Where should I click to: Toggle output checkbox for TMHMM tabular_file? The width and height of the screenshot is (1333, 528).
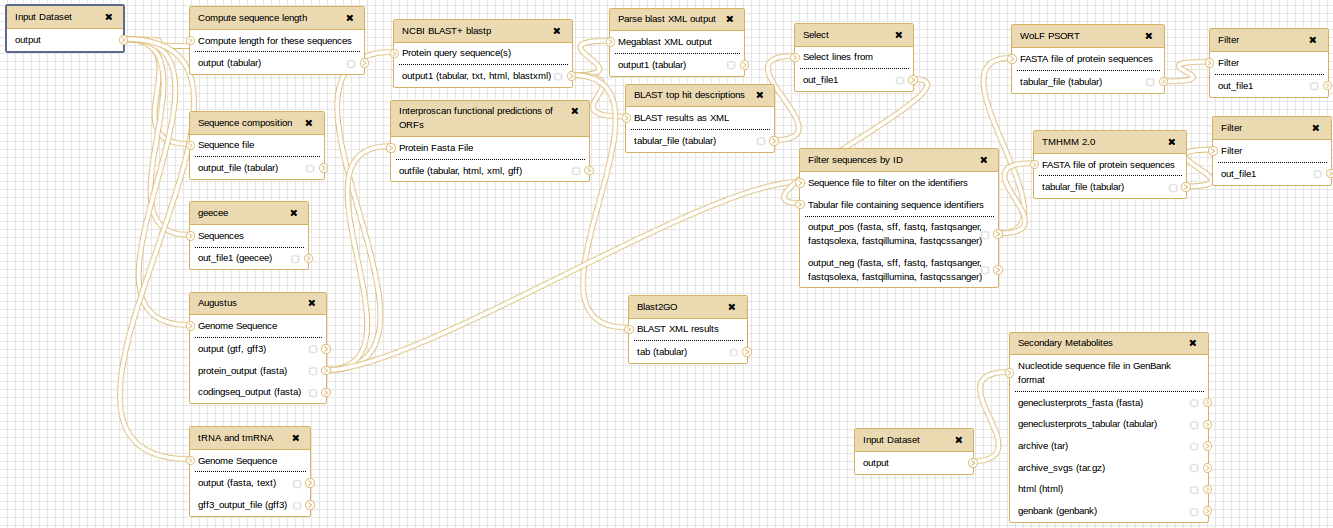[1173, 187]
